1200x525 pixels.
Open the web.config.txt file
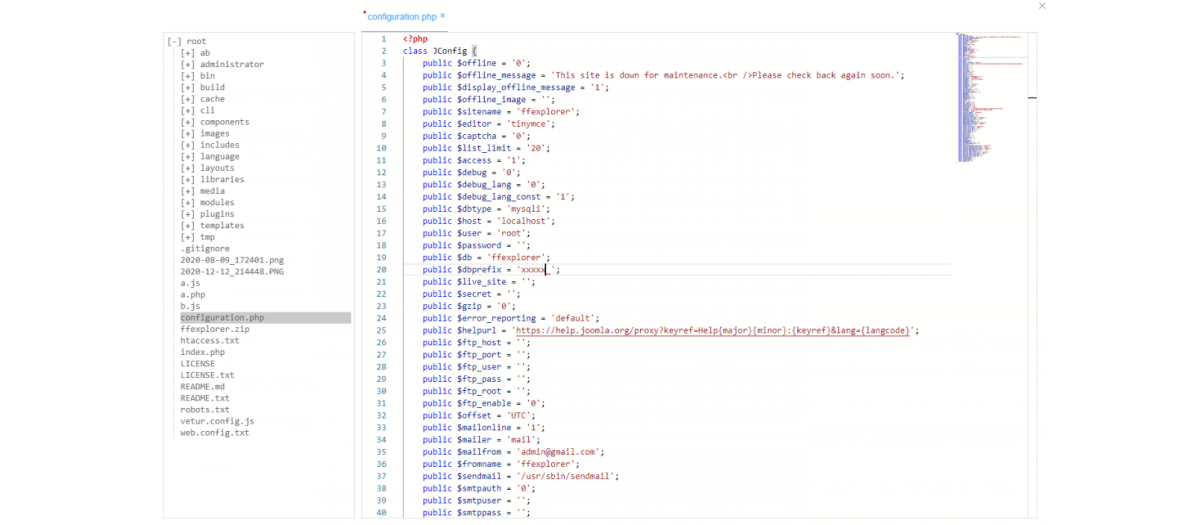click(215, 433)
